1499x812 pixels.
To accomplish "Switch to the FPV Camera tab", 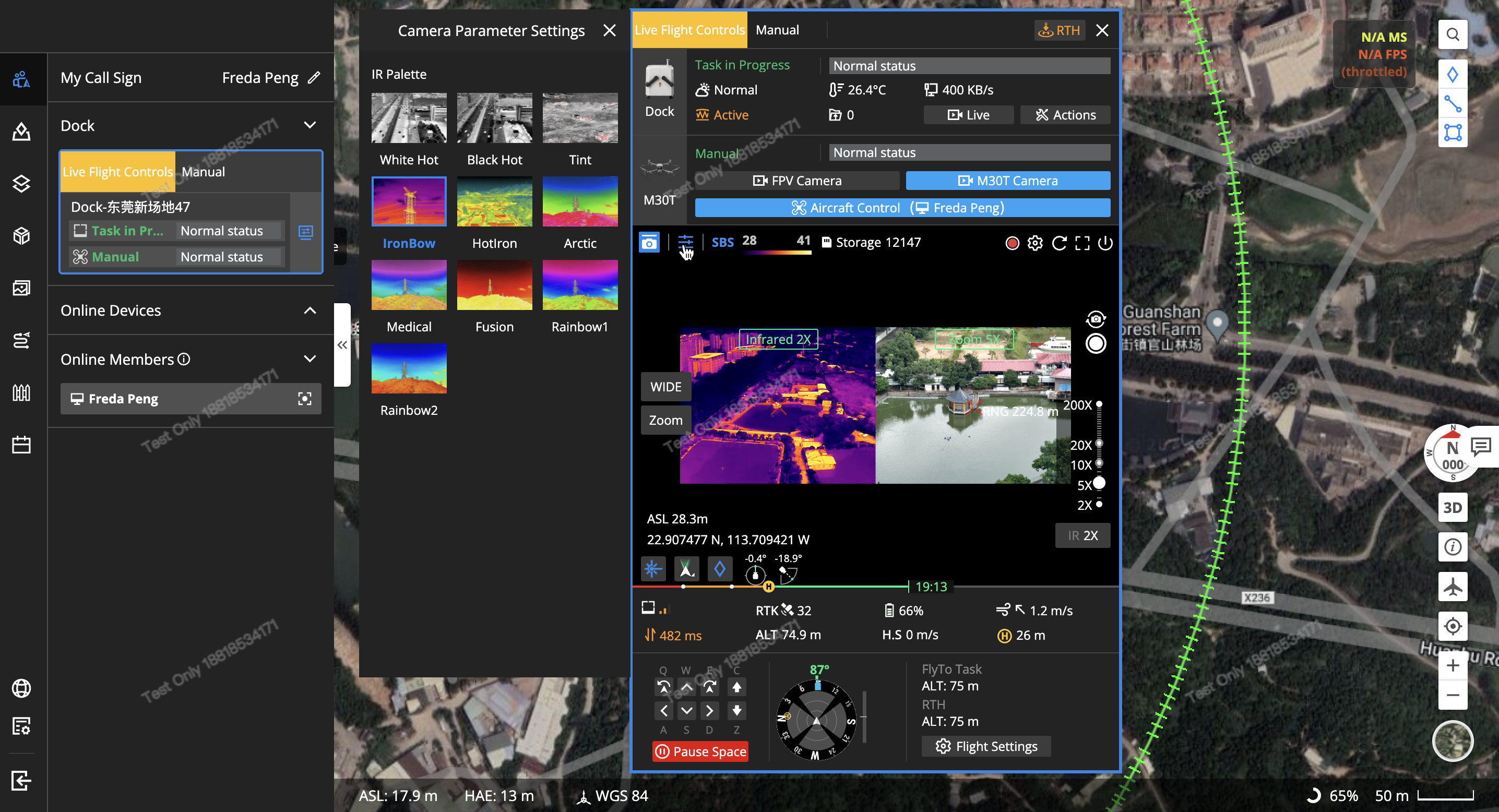I will 796,181.
